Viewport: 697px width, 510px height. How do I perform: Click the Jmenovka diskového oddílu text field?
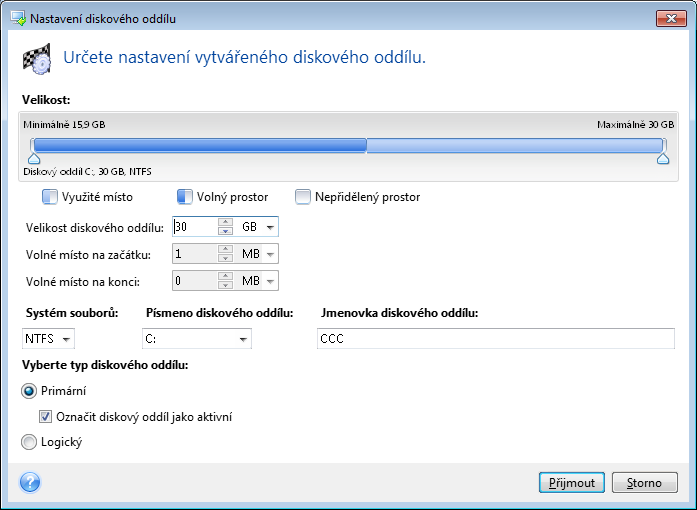pyautogui.click(x=496, y=339)
